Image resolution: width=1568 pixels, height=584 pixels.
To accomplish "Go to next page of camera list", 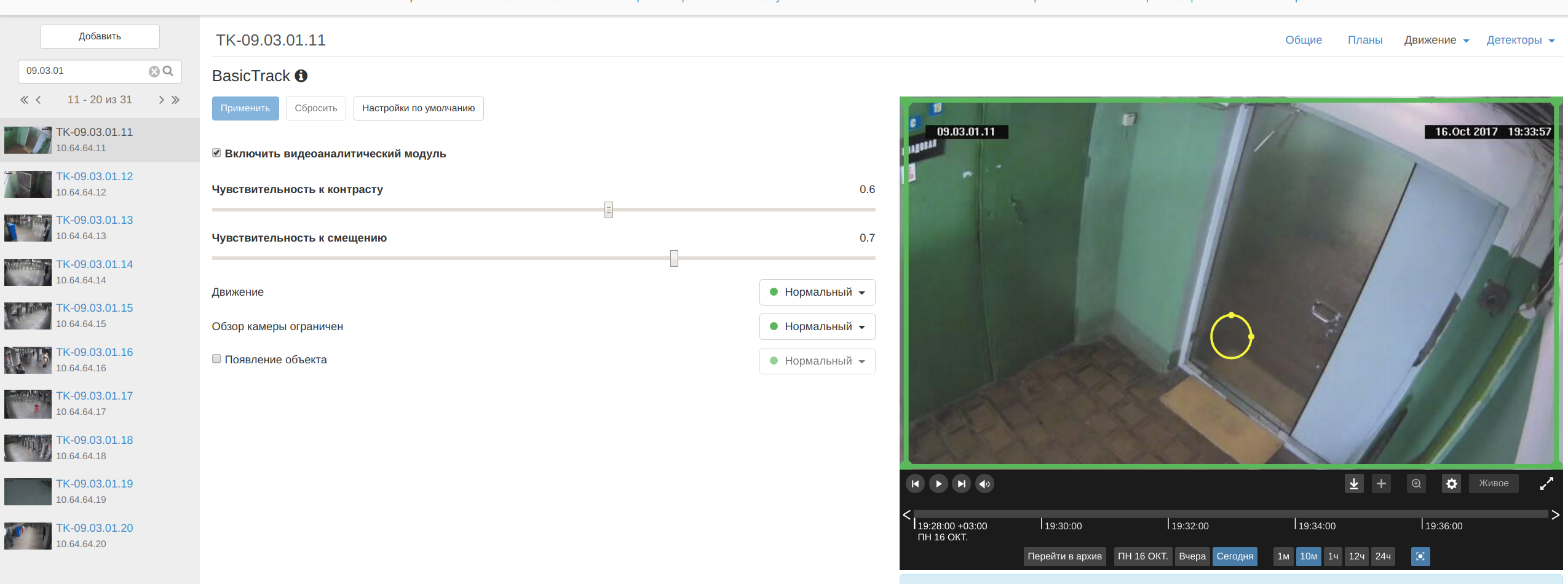I will point(161,100).
